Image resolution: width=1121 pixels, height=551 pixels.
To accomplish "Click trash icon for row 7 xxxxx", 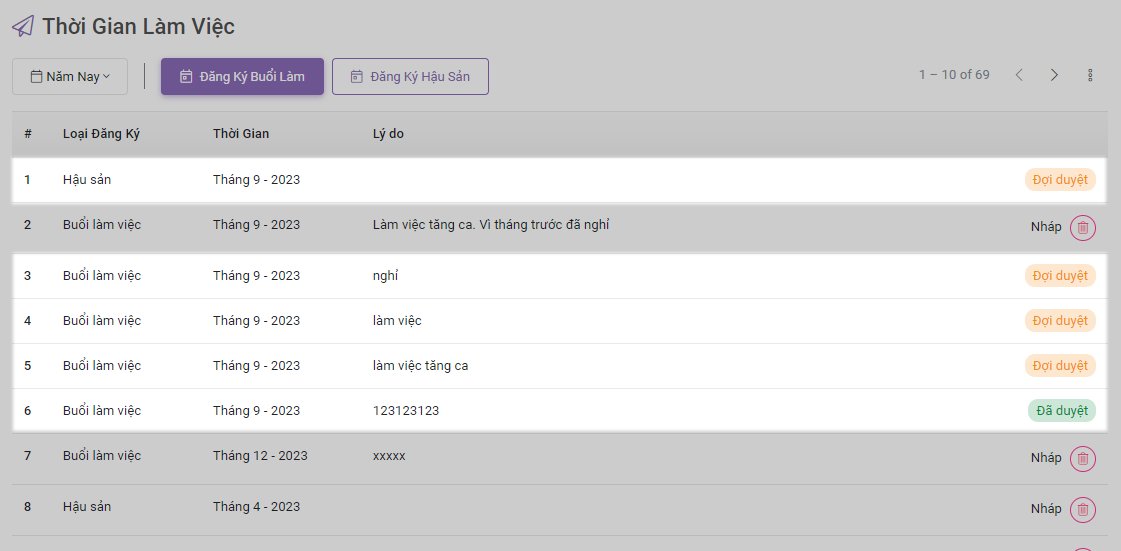I will [1082, 459].
